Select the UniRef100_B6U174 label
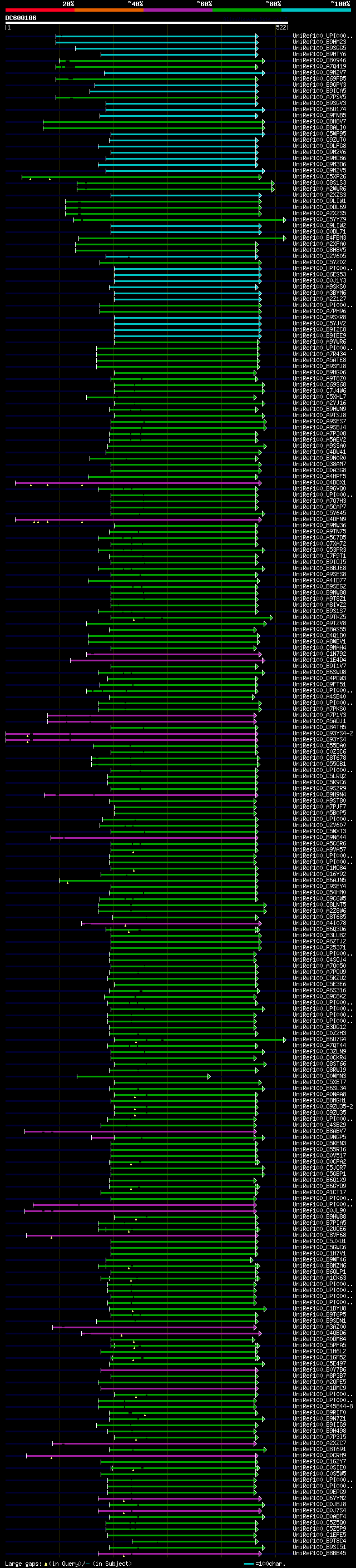Viewport: 356px width, 1568px height. point(319,110)
